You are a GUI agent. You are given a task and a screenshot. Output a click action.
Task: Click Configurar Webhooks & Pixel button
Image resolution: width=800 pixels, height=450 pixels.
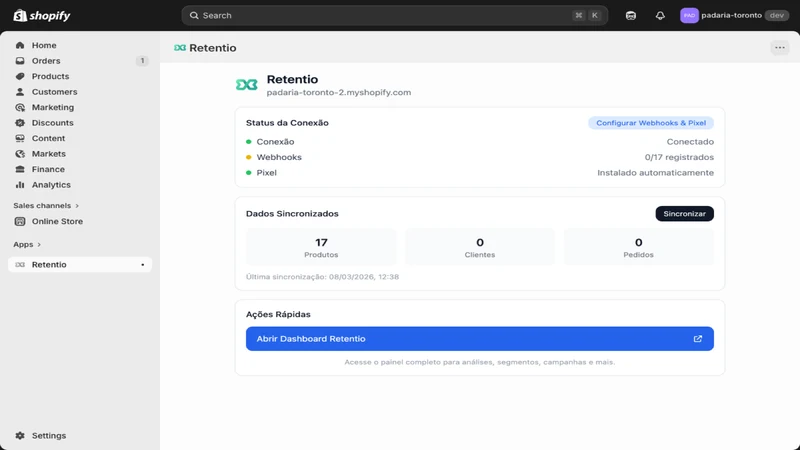651,123
